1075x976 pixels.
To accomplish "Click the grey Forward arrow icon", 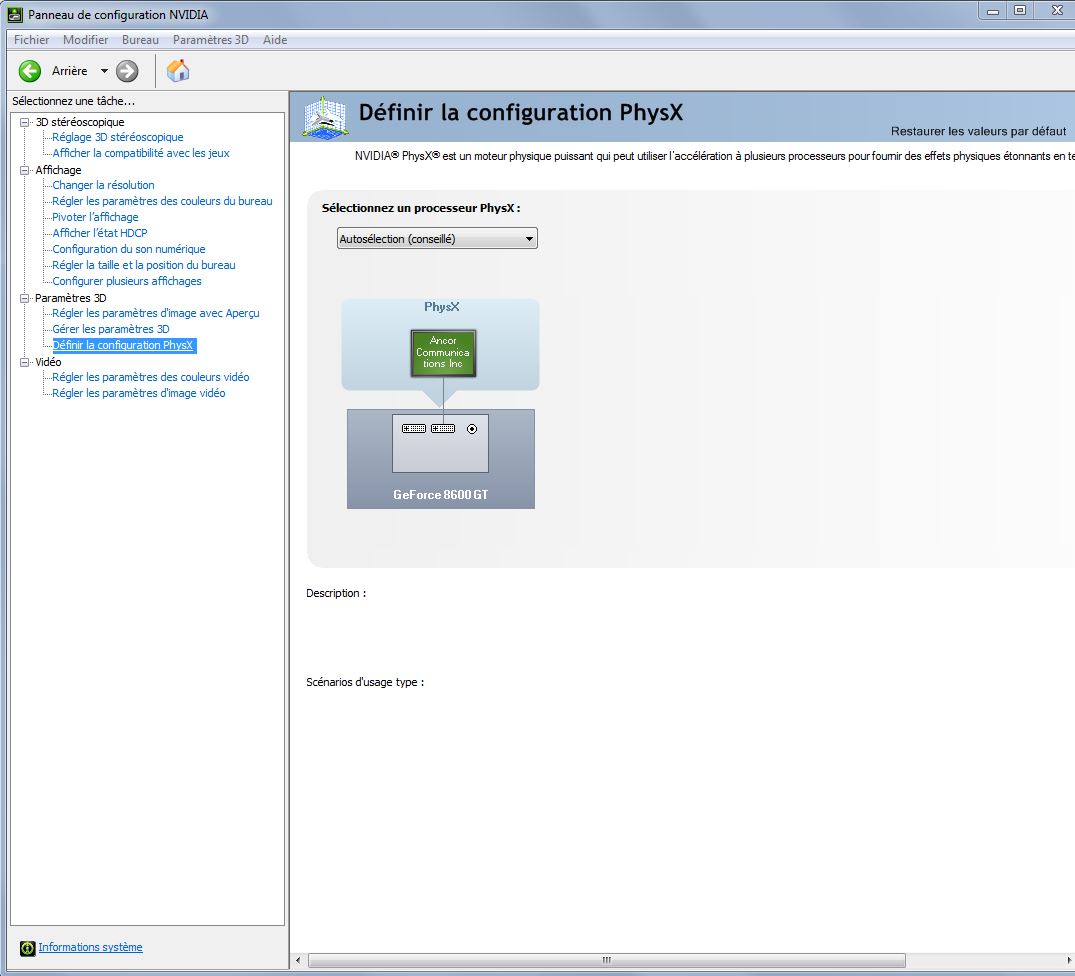I will click(x=127, y=71).
